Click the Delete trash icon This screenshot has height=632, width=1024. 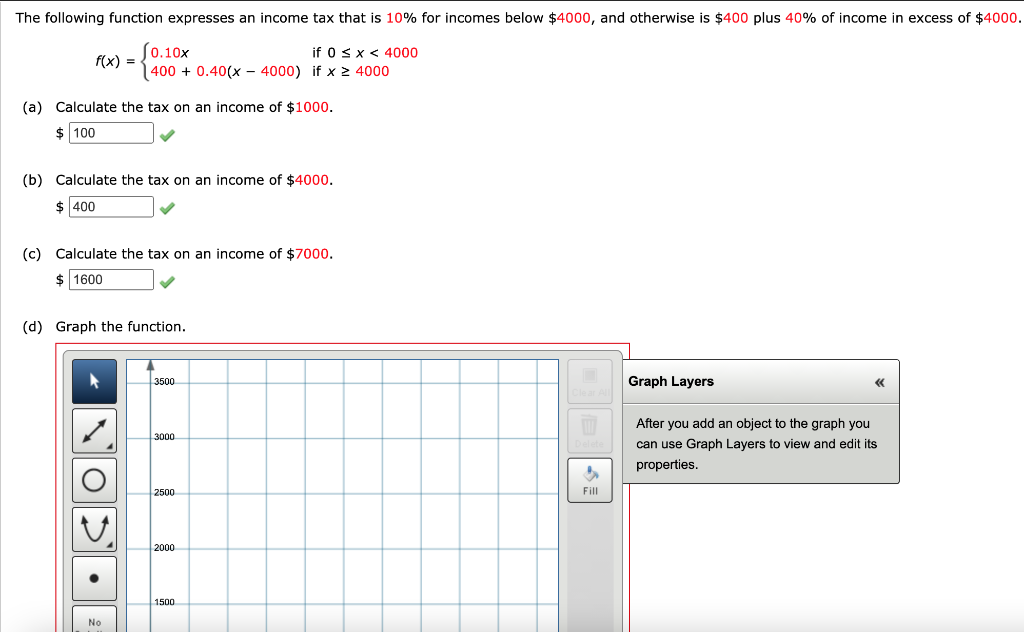pos(589,431)
